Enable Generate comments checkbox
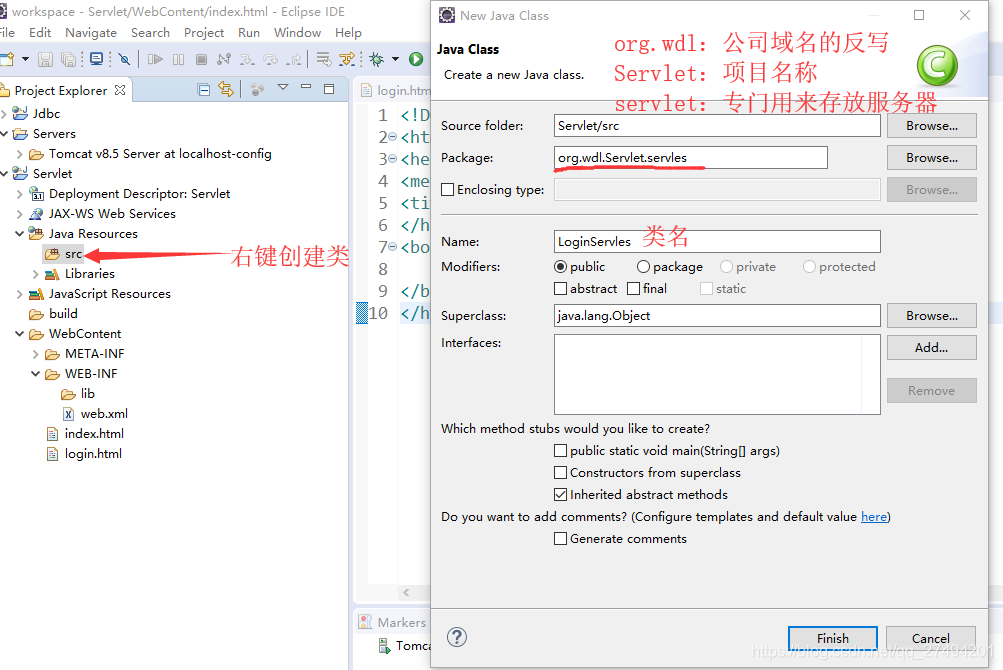Image resolution: width=1003 pixels, height=670 pixels. point(560,539)
